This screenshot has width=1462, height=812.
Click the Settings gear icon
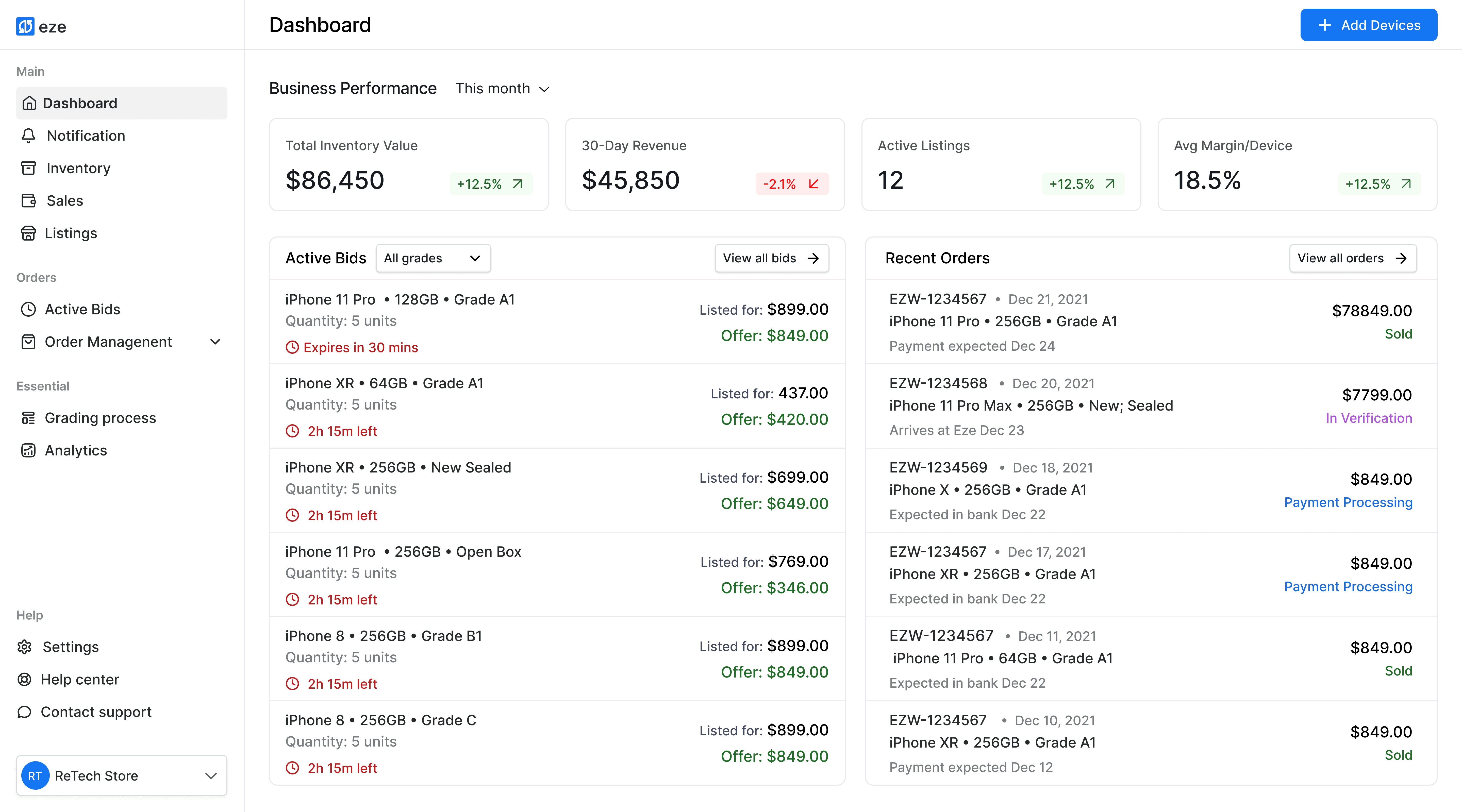(24, 647)
